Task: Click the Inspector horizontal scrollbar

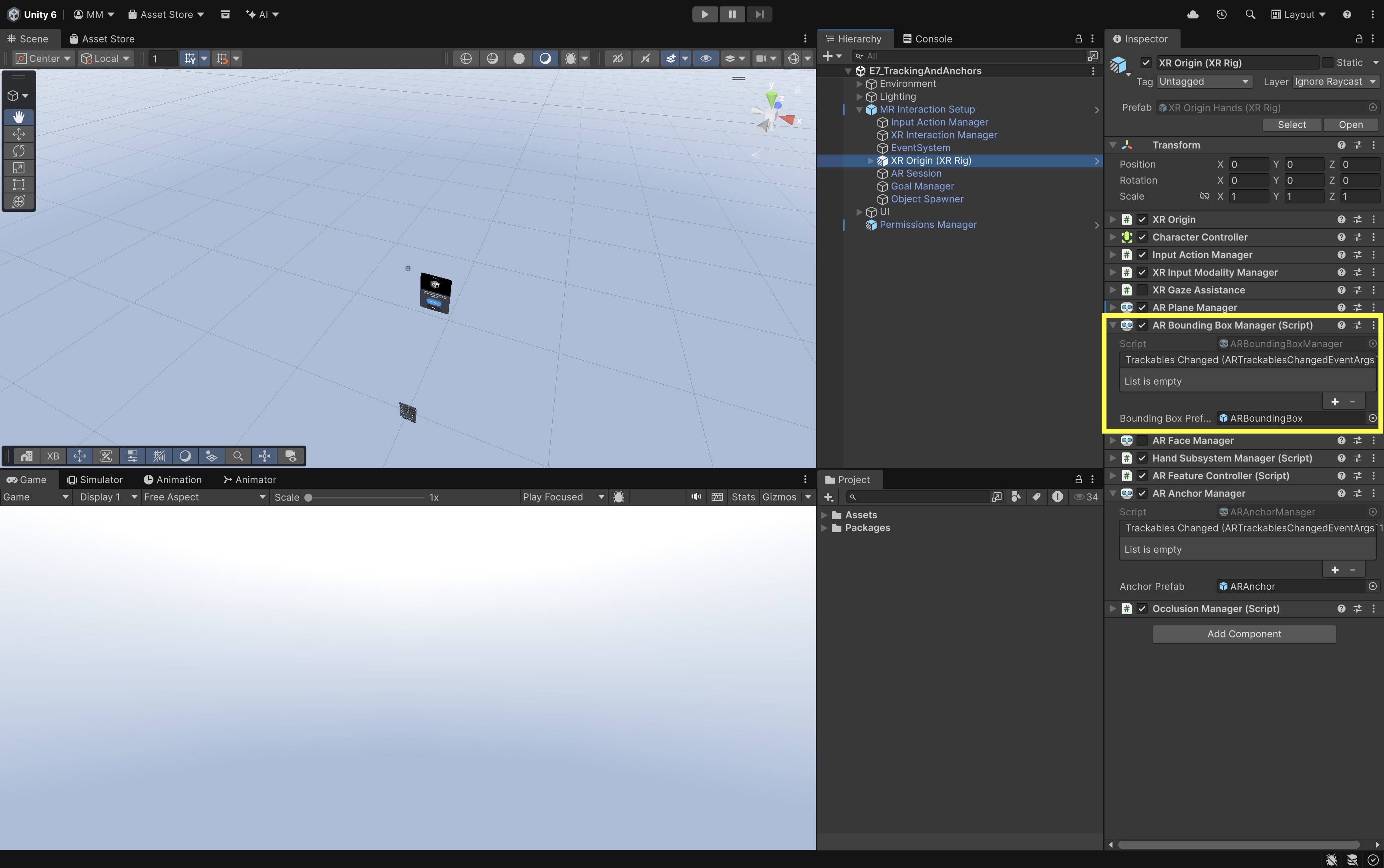Action: tap(1238, 844)
